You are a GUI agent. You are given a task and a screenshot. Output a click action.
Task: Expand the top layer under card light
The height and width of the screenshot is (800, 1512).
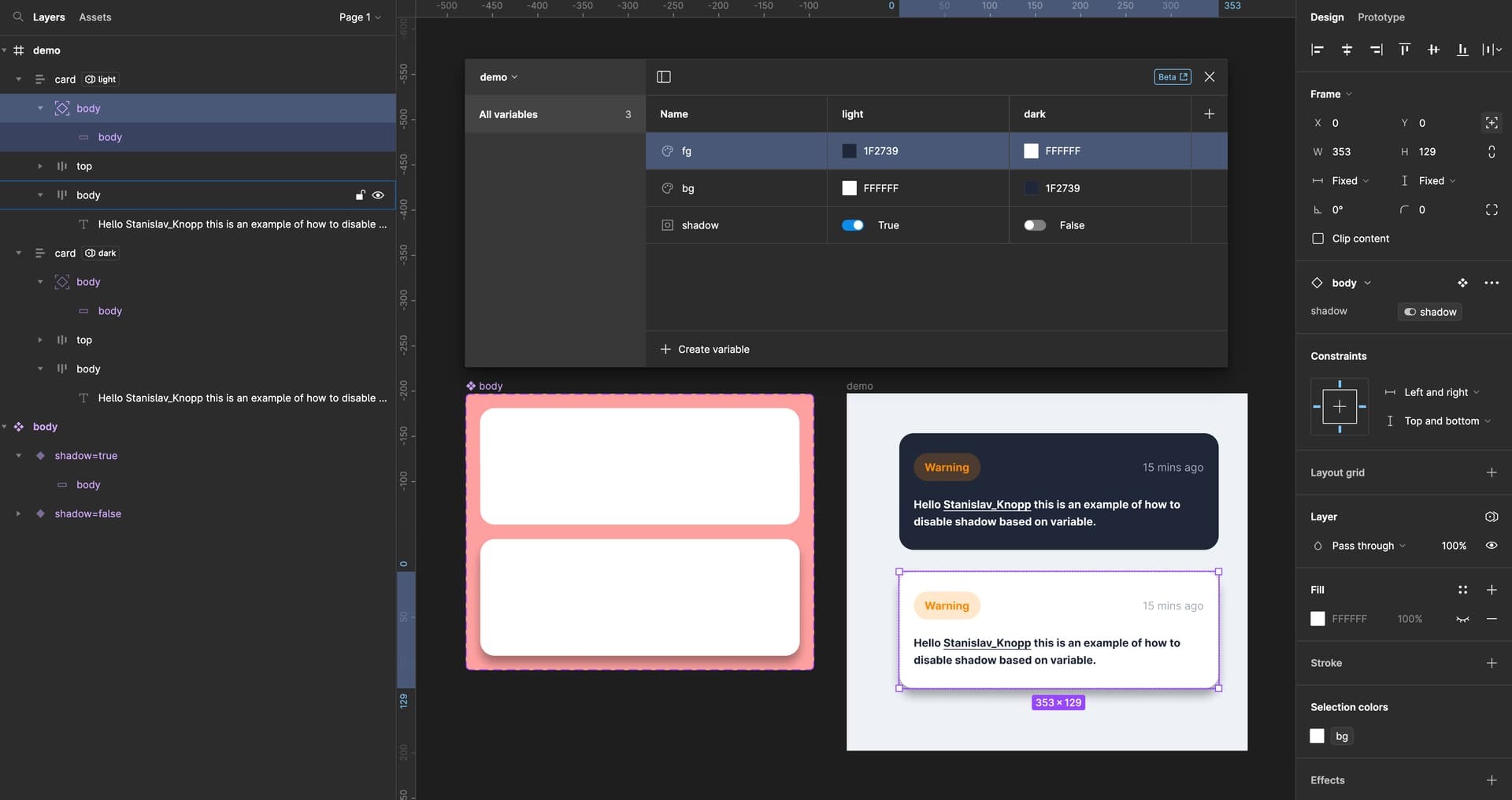coord(40,166)
